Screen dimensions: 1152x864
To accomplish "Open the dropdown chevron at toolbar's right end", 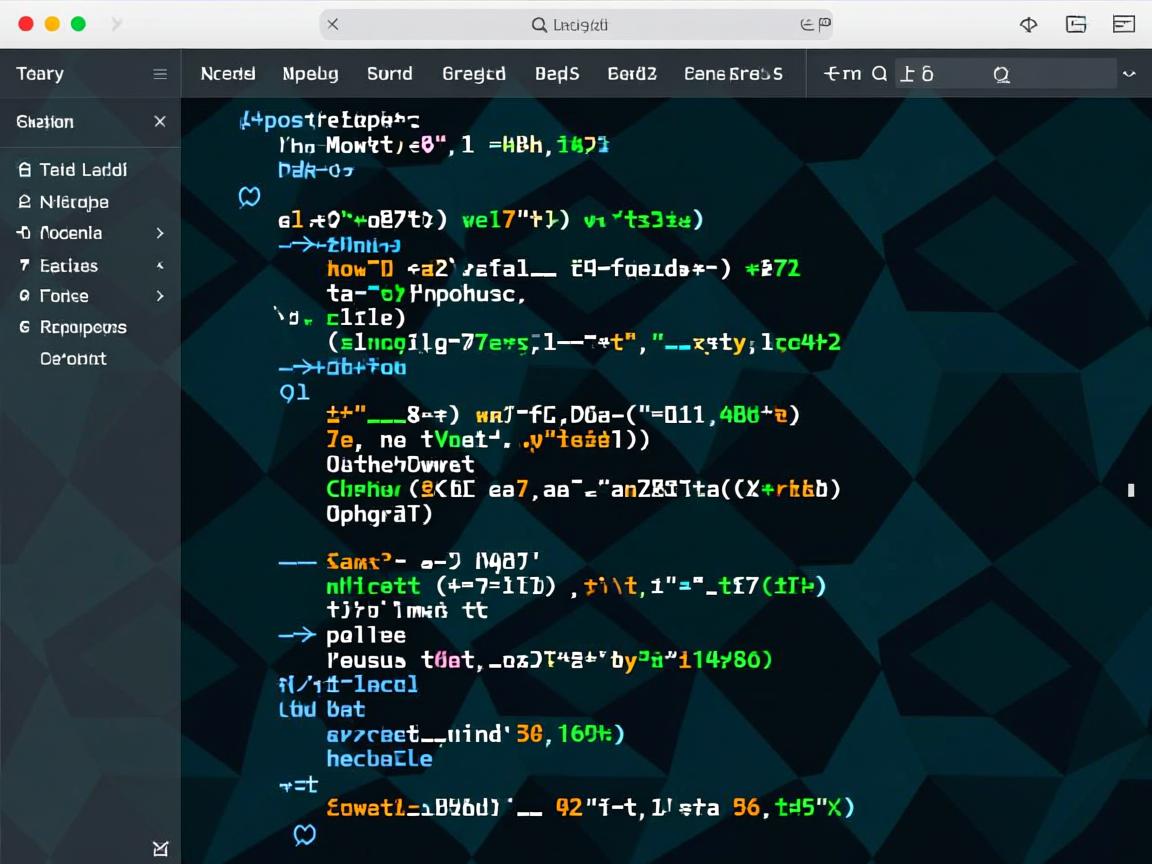I will 1129,74.
